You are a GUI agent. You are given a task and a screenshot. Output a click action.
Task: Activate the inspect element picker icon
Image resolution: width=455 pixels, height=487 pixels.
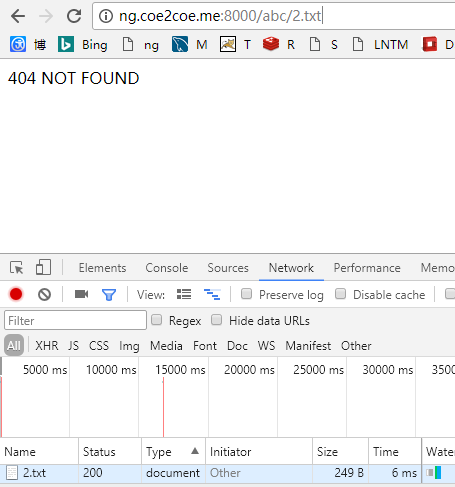point(17,268)
